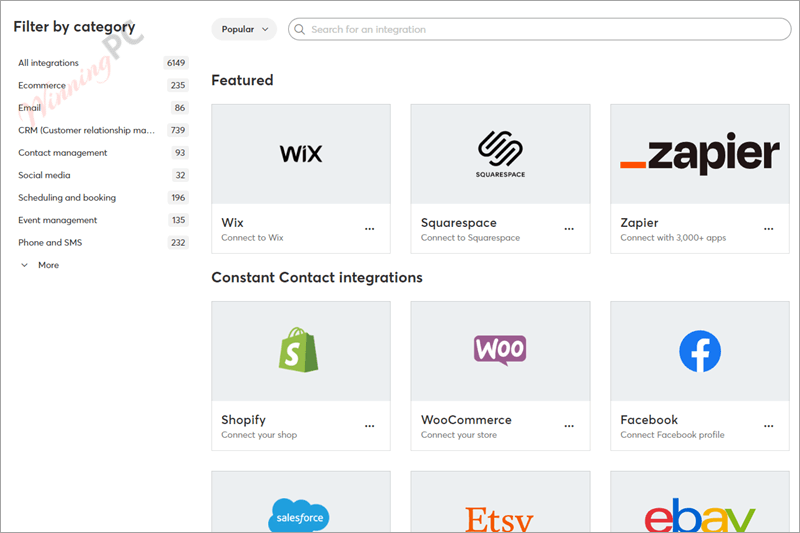
Task: Open the Zapier logo tile
Action: click(x=700, y=153)
